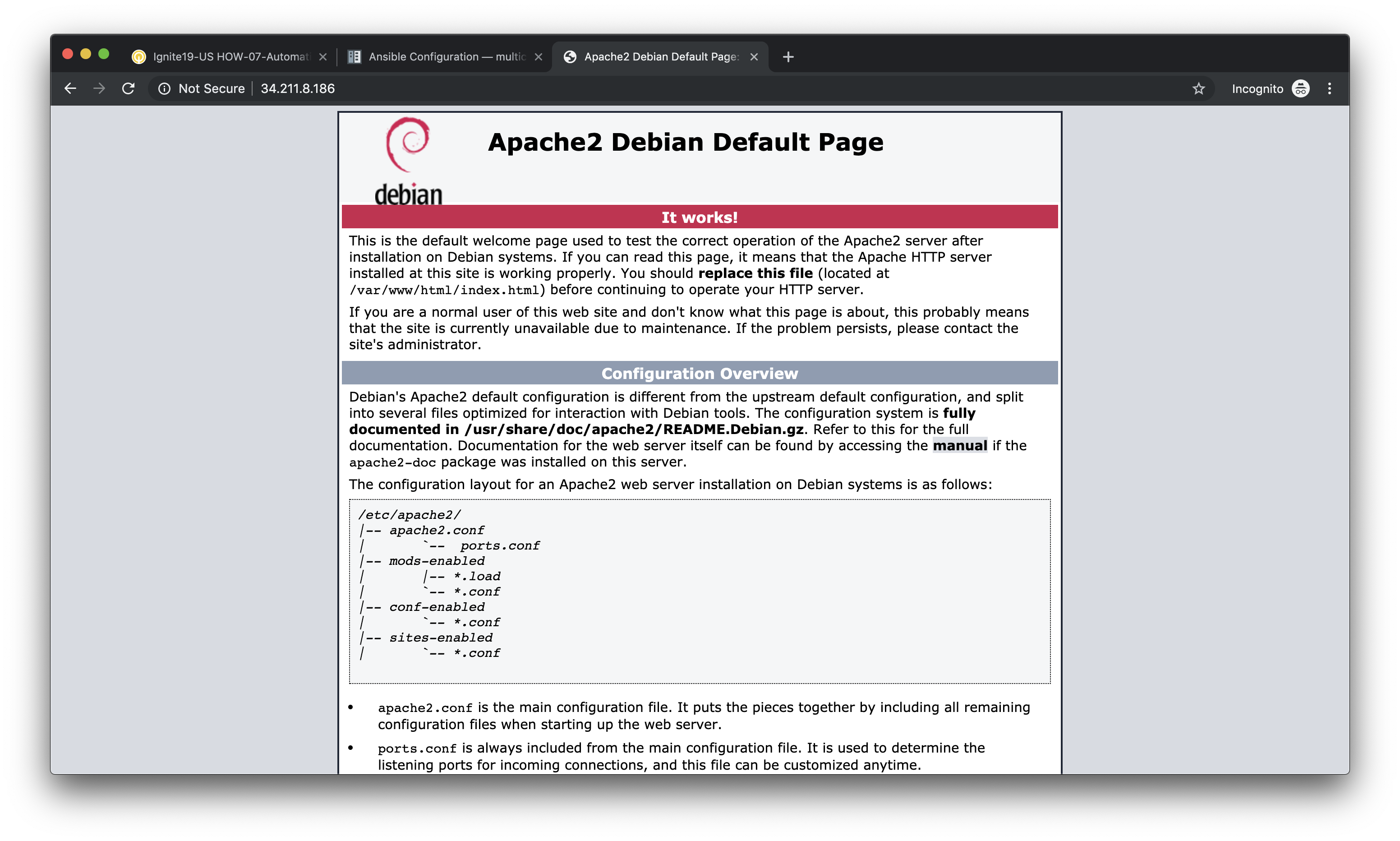Image resolution: width=1400 pixels, height=841 pixels.
Task: Click the Incognito label text
Action: (x=1257, y=89)
